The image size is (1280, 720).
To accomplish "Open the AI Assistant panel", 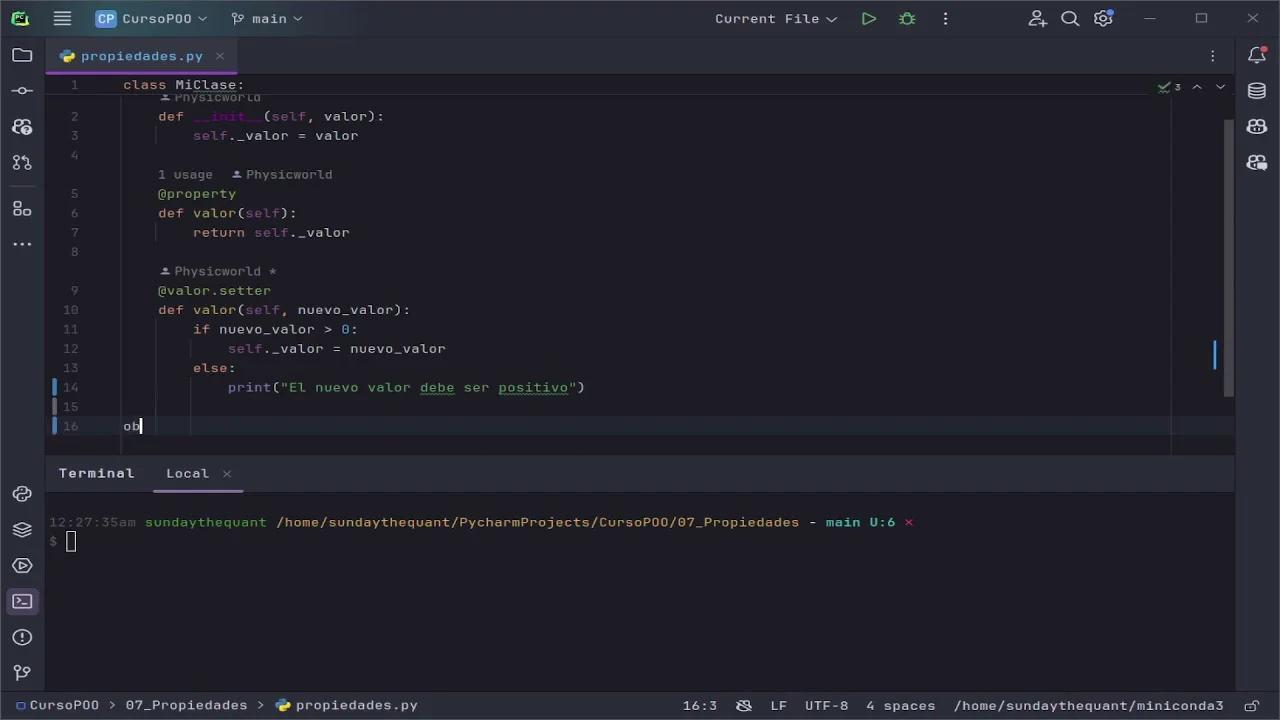I will (x=1257, y=126).
